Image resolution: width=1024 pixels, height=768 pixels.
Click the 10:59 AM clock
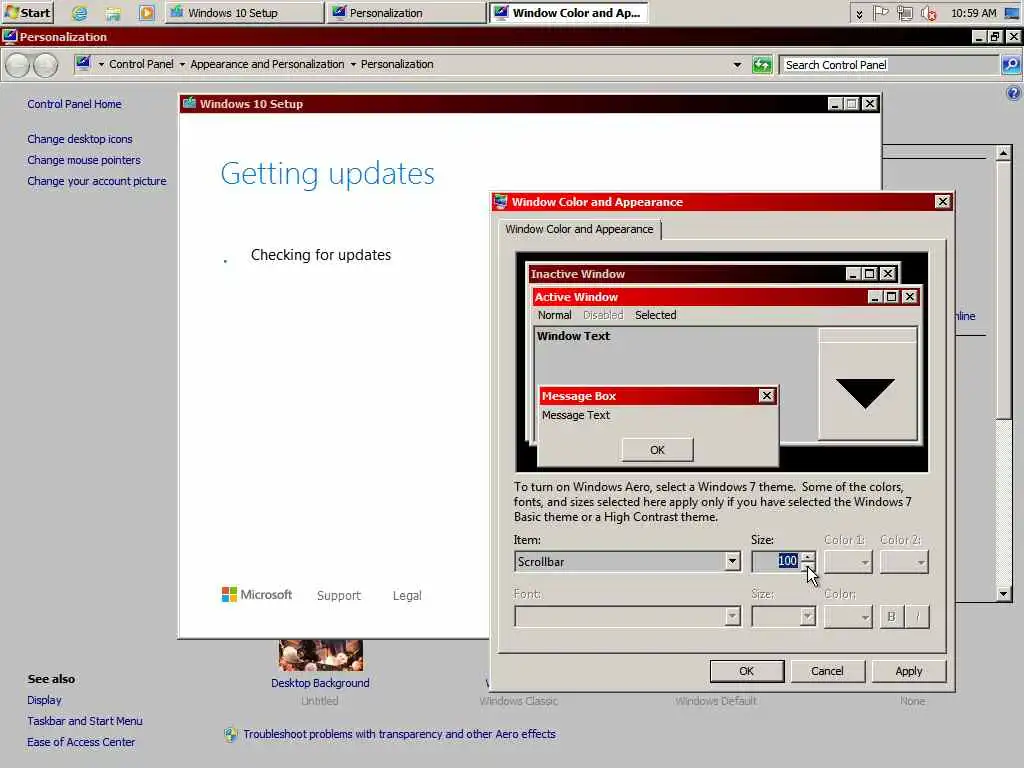(x=973, y=13)
